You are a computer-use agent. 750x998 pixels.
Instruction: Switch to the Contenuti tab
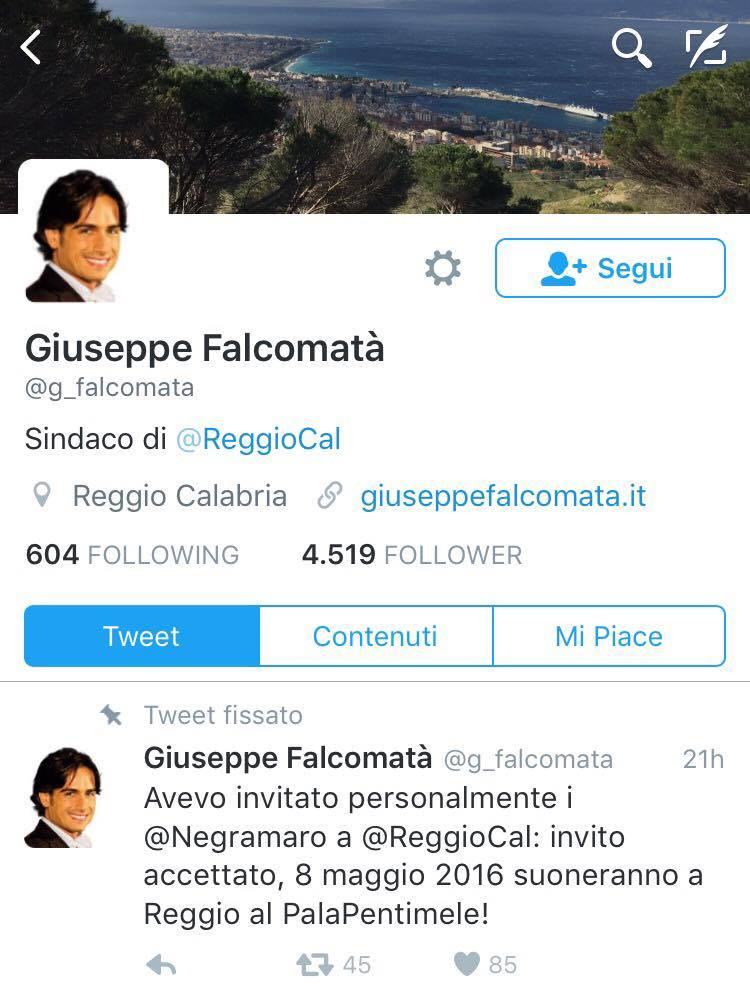(376, 636)
